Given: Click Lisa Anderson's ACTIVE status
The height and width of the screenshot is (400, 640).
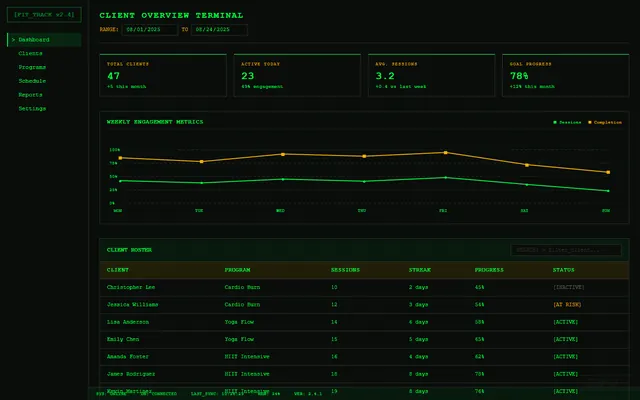Looking at the screenshot, I should (565, 322).
